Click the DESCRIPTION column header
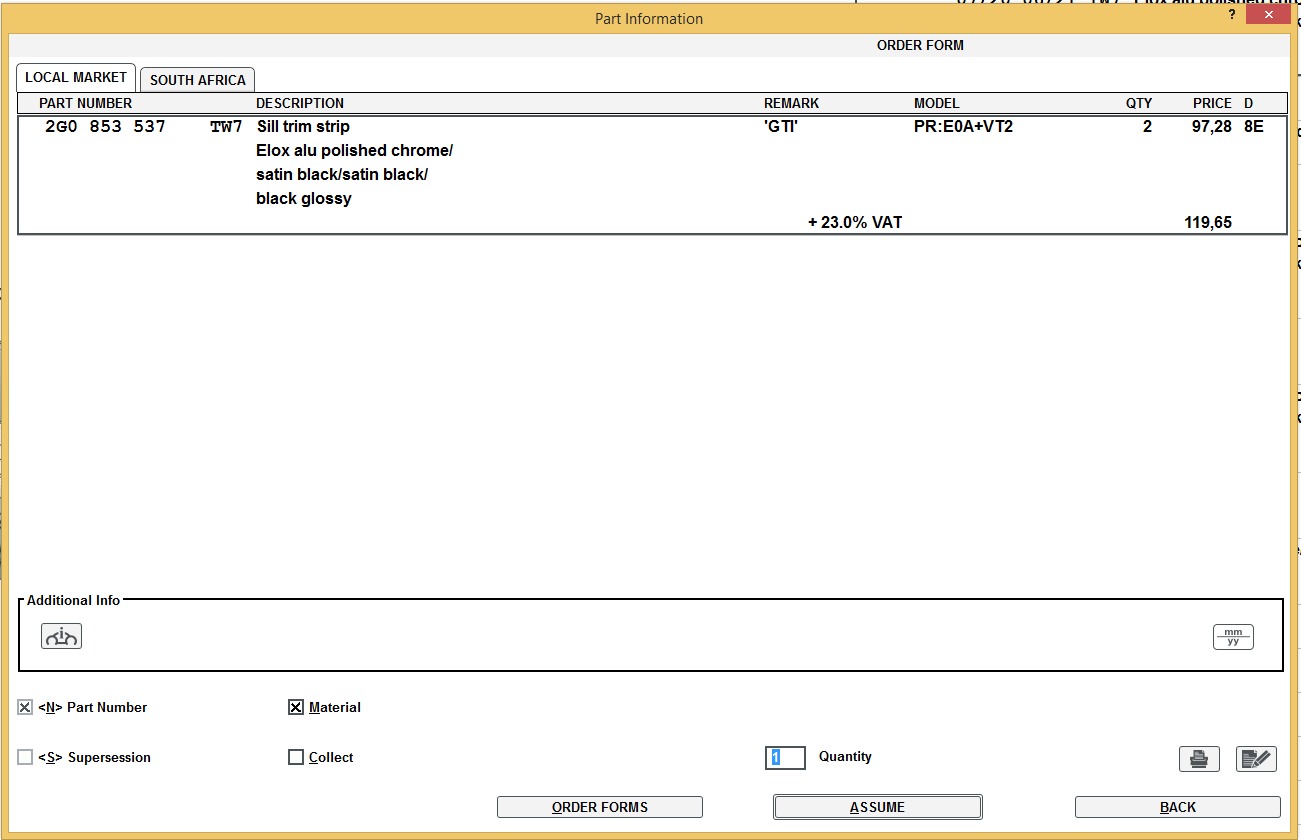 (300, 103)
